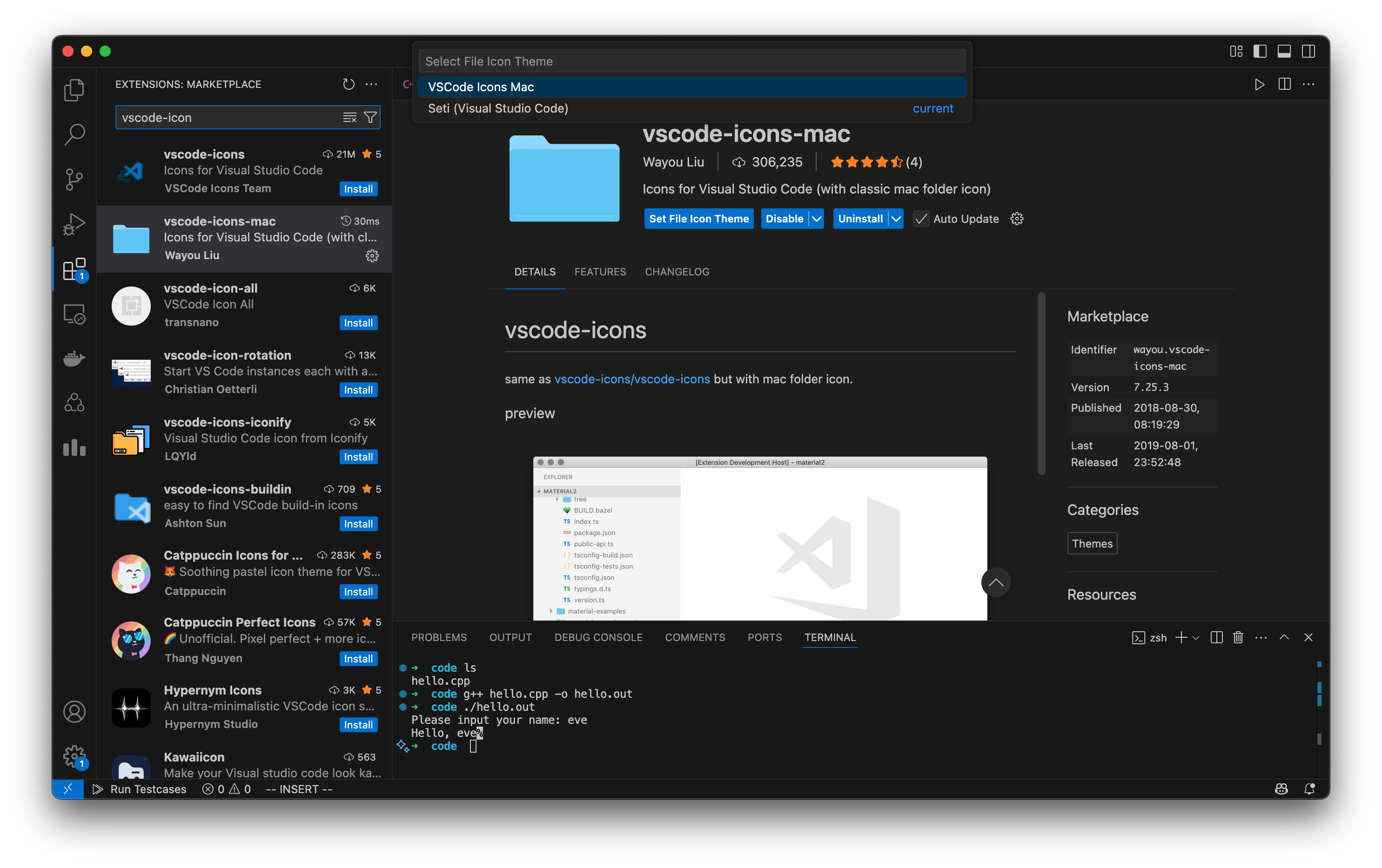Kill the active terminal with the trash icon
Screen dimensions: 1382x868
1238,637
